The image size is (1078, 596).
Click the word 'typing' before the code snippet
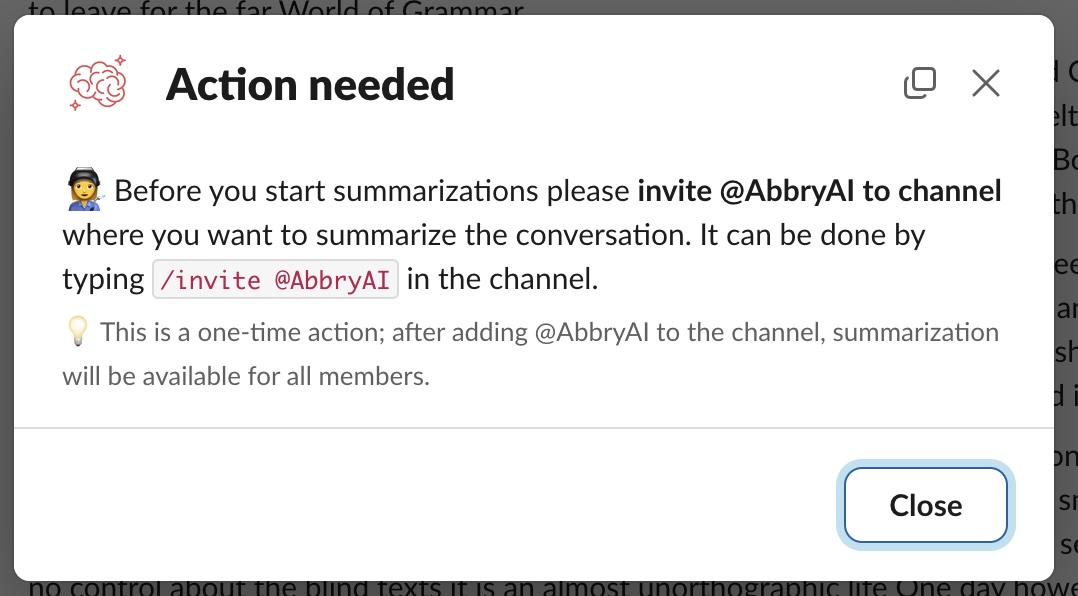tap(103, 279)
